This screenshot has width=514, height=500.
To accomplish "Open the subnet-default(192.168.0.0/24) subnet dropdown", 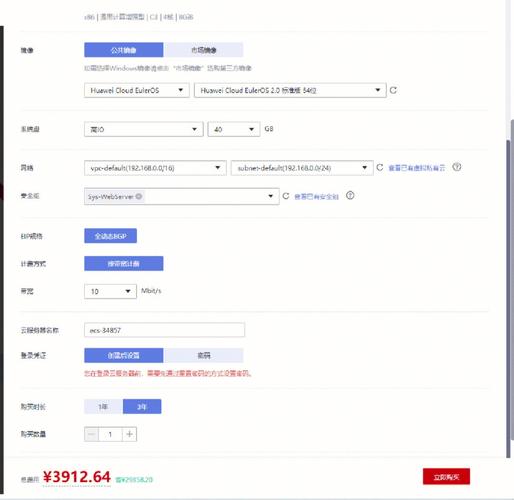I will click(x=302, y=168).
